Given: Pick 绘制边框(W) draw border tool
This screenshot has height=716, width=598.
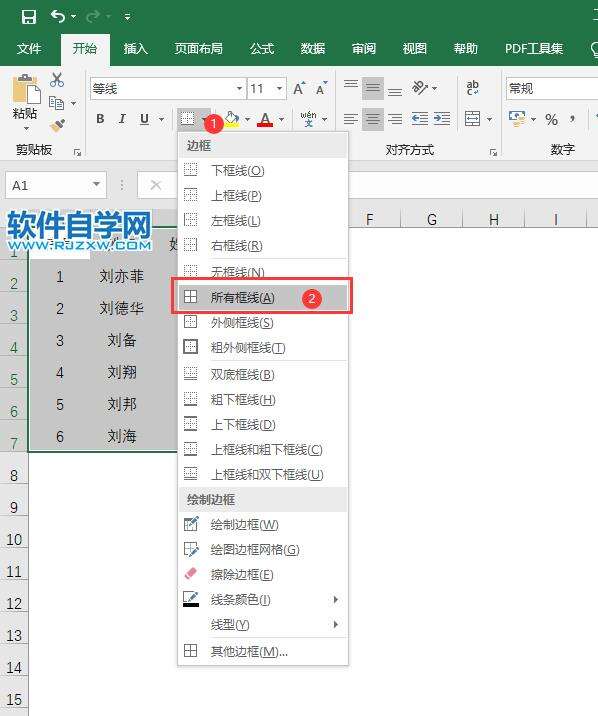Looking at the screenshot, I should click(263, 525).
